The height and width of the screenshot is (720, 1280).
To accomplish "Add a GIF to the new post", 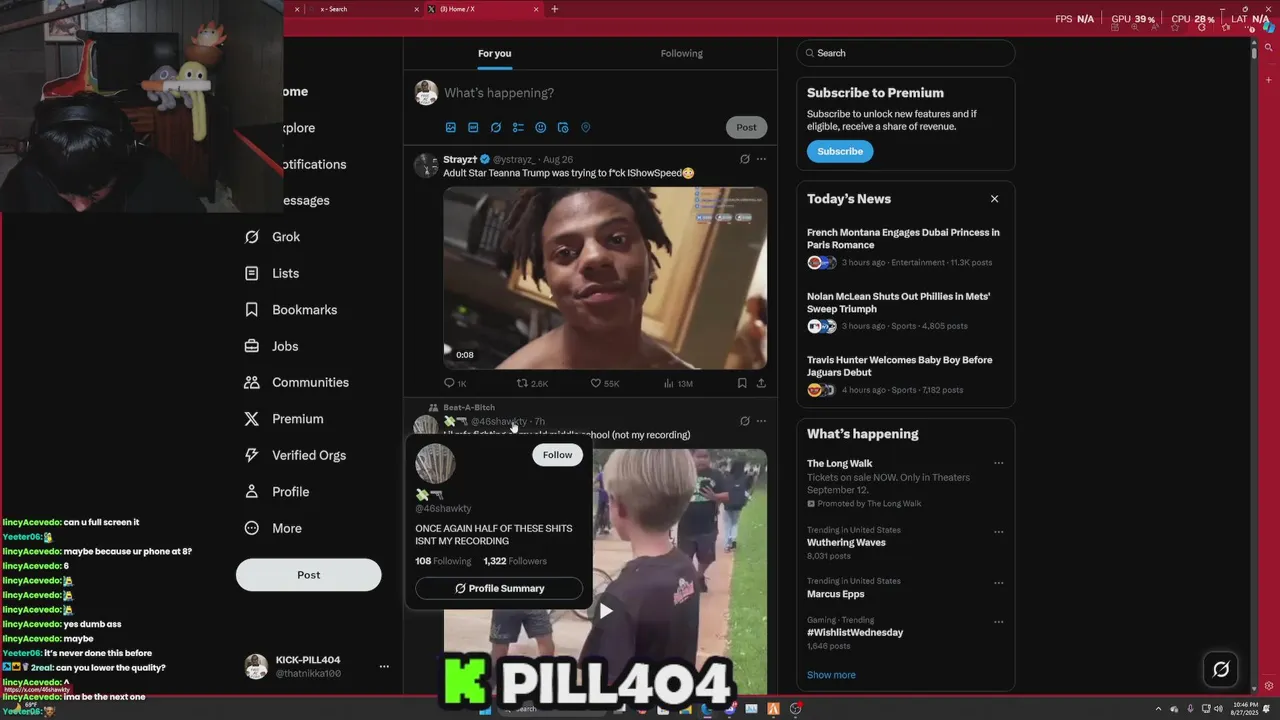I will click(x=473, y=128).
